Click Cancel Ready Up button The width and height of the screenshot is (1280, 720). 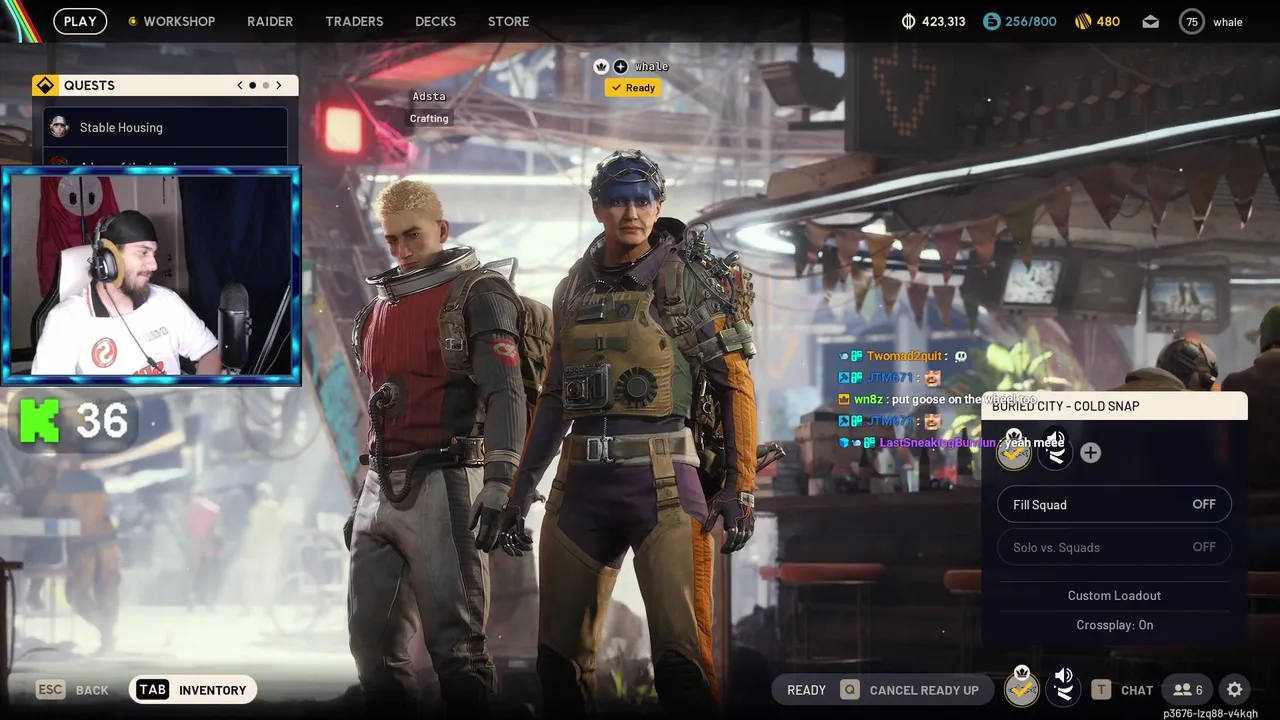pos(924,690)
